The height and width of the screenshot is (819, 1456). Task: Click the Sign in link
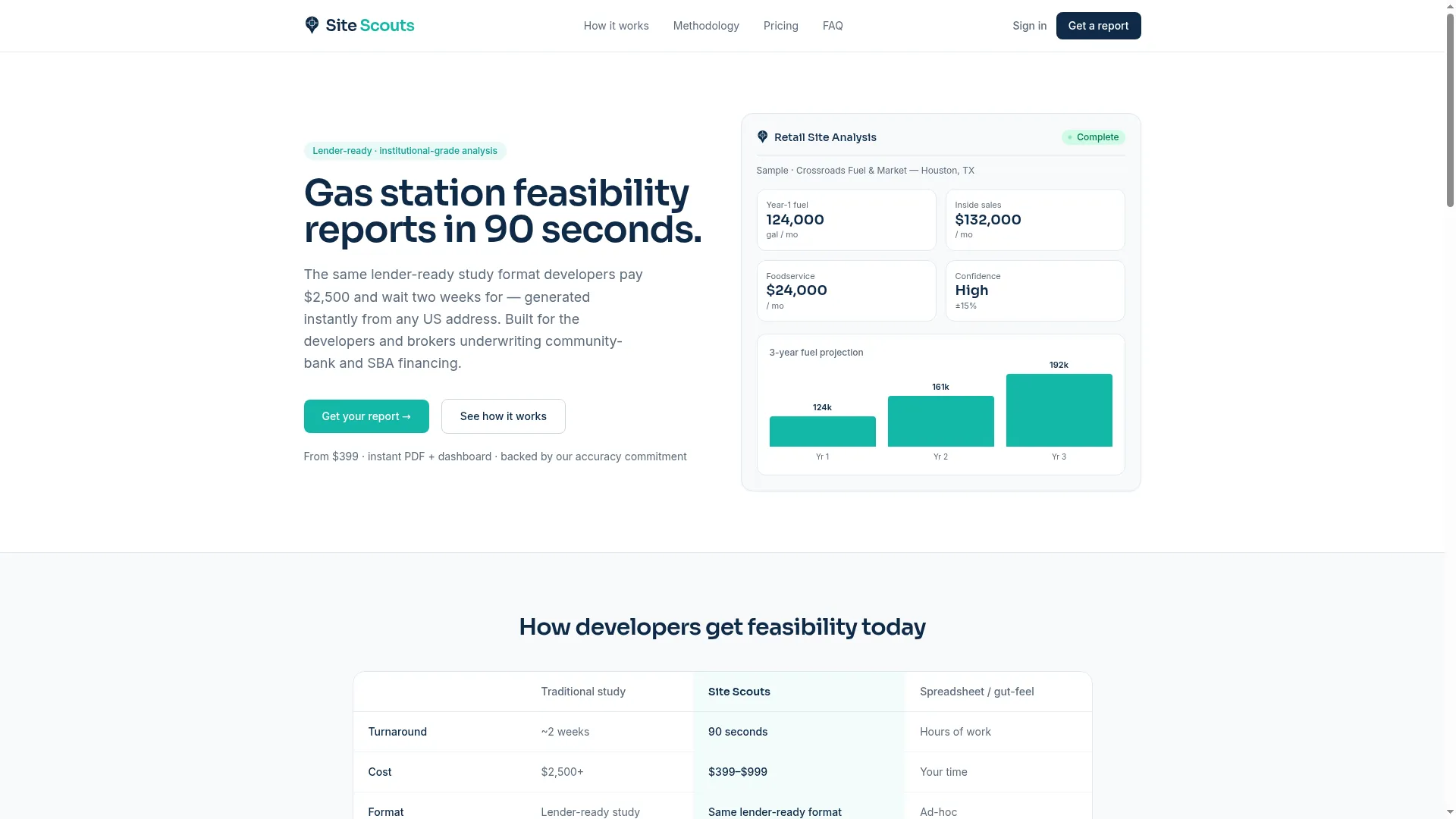[x=1029, y=26]
